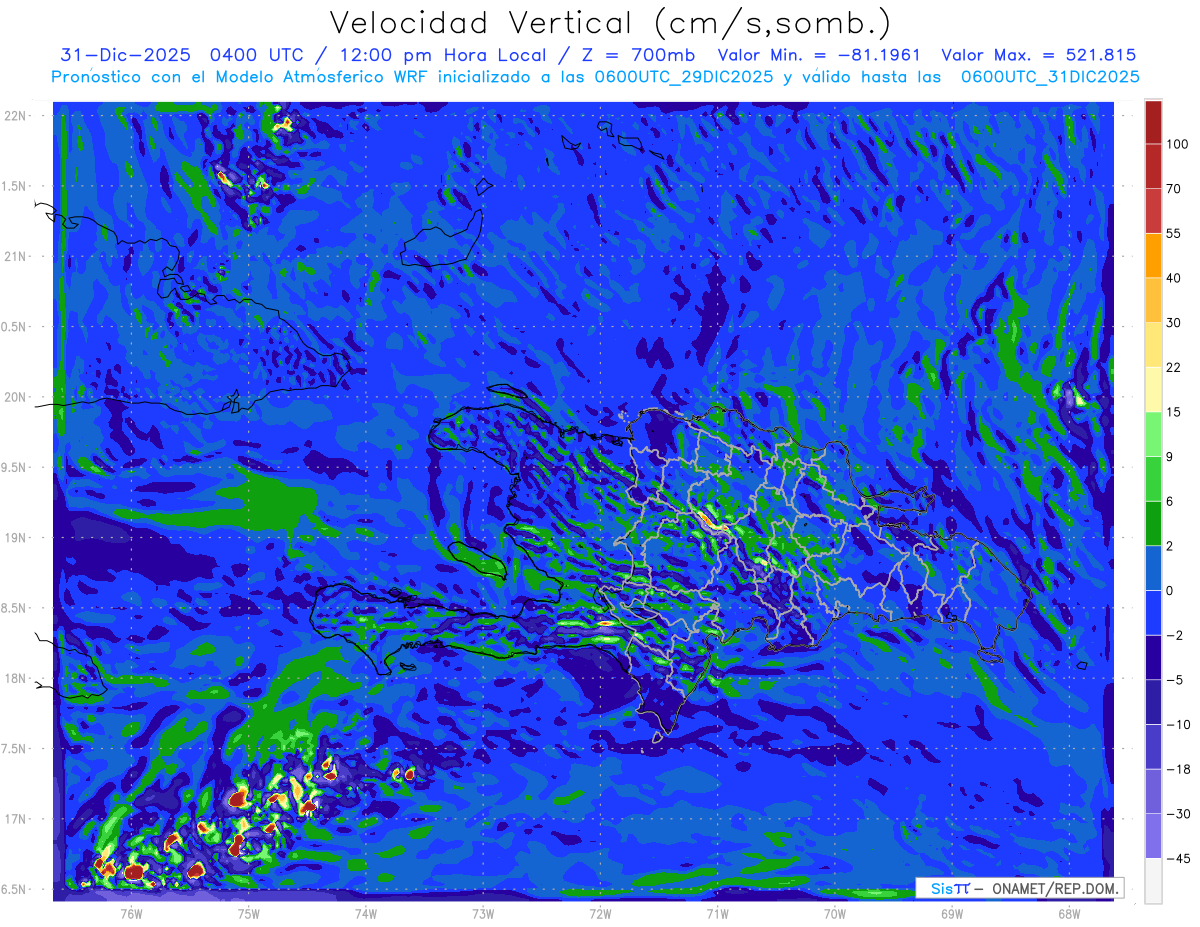Click the "69W" longitude label

pyautogui.click(x=952, y=913)
